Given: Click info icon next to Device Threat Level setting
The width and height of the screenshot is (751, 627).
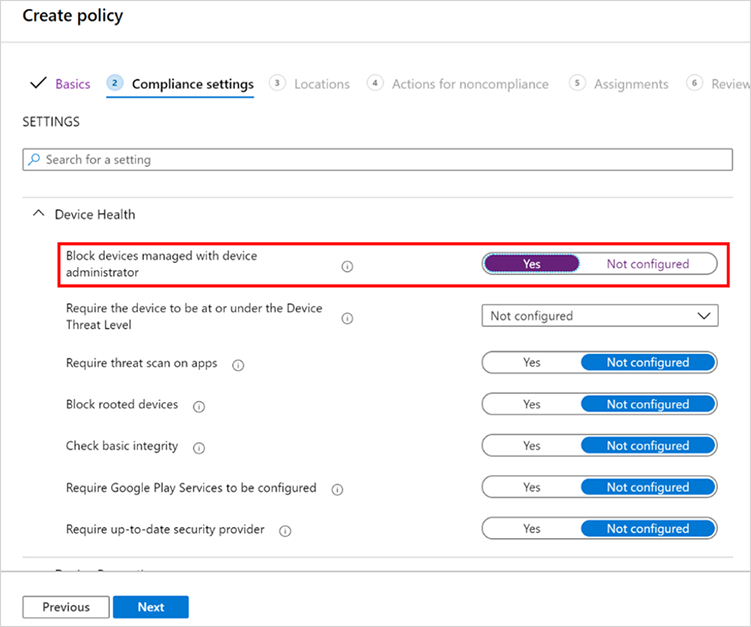Looking at the screenshot, I should point(347,319).
